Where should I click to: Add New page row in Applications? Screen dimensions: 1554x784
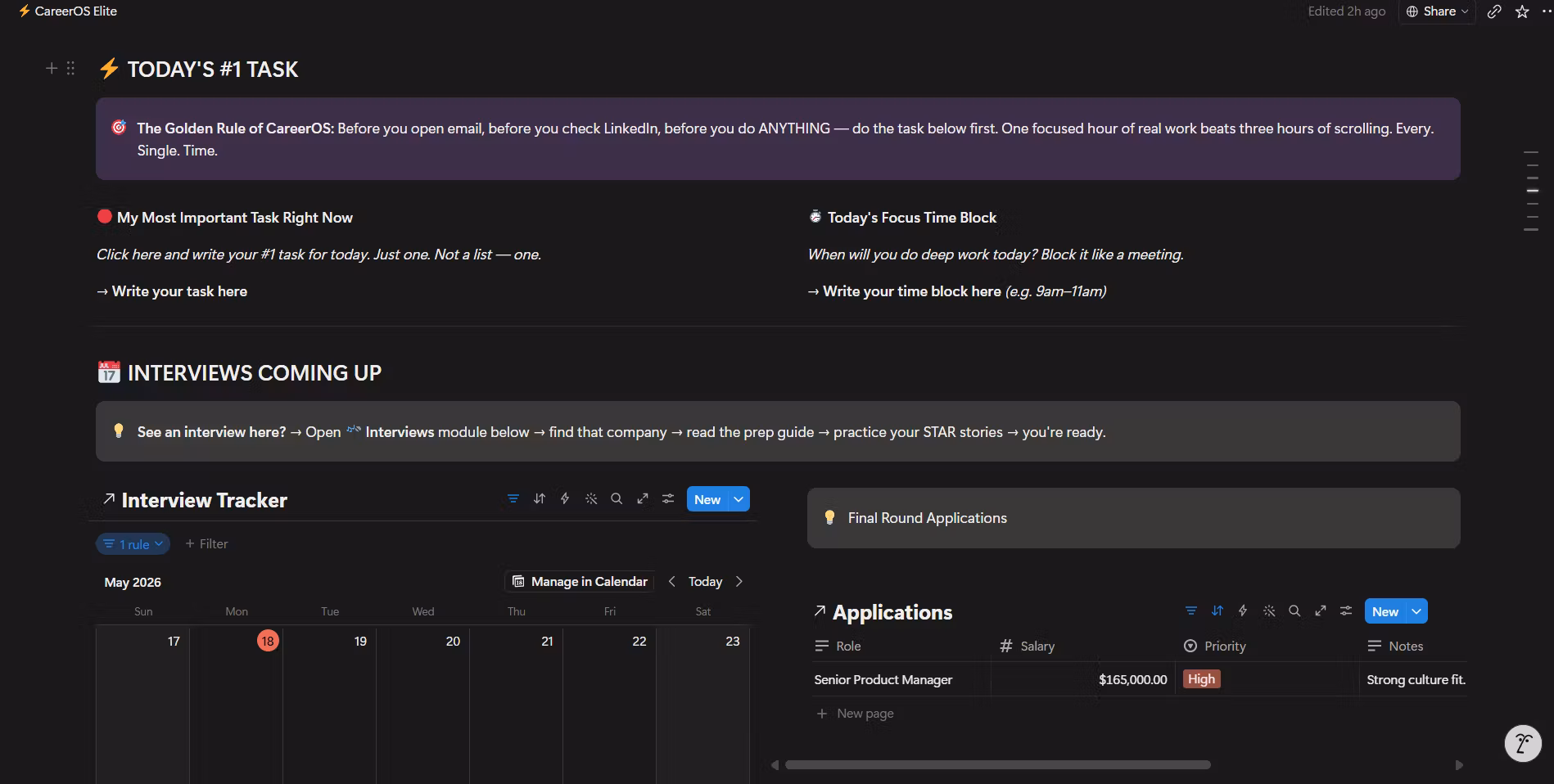[x=856, y=714]
